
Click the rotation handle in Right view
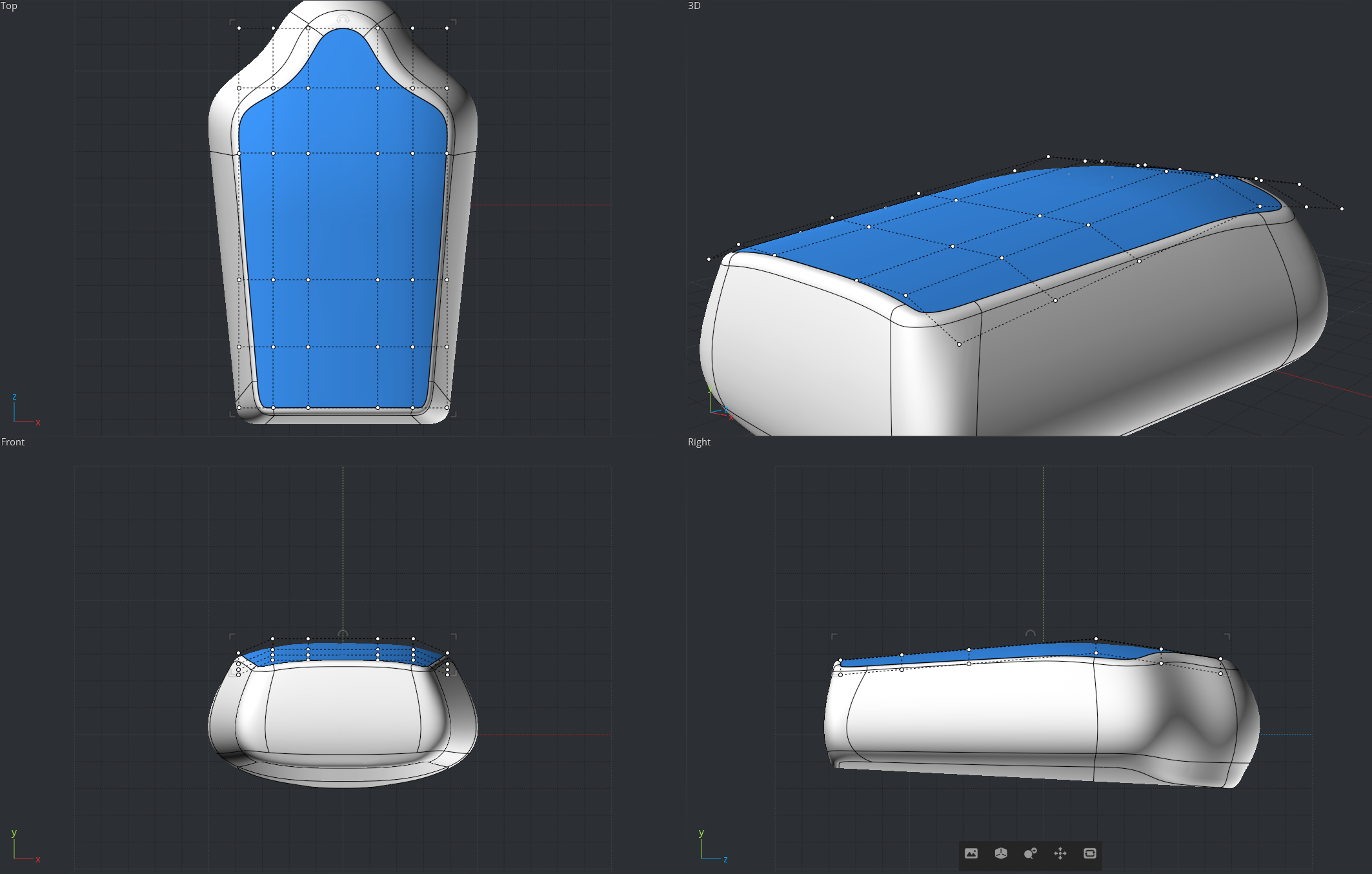(x=1031, y=633)
